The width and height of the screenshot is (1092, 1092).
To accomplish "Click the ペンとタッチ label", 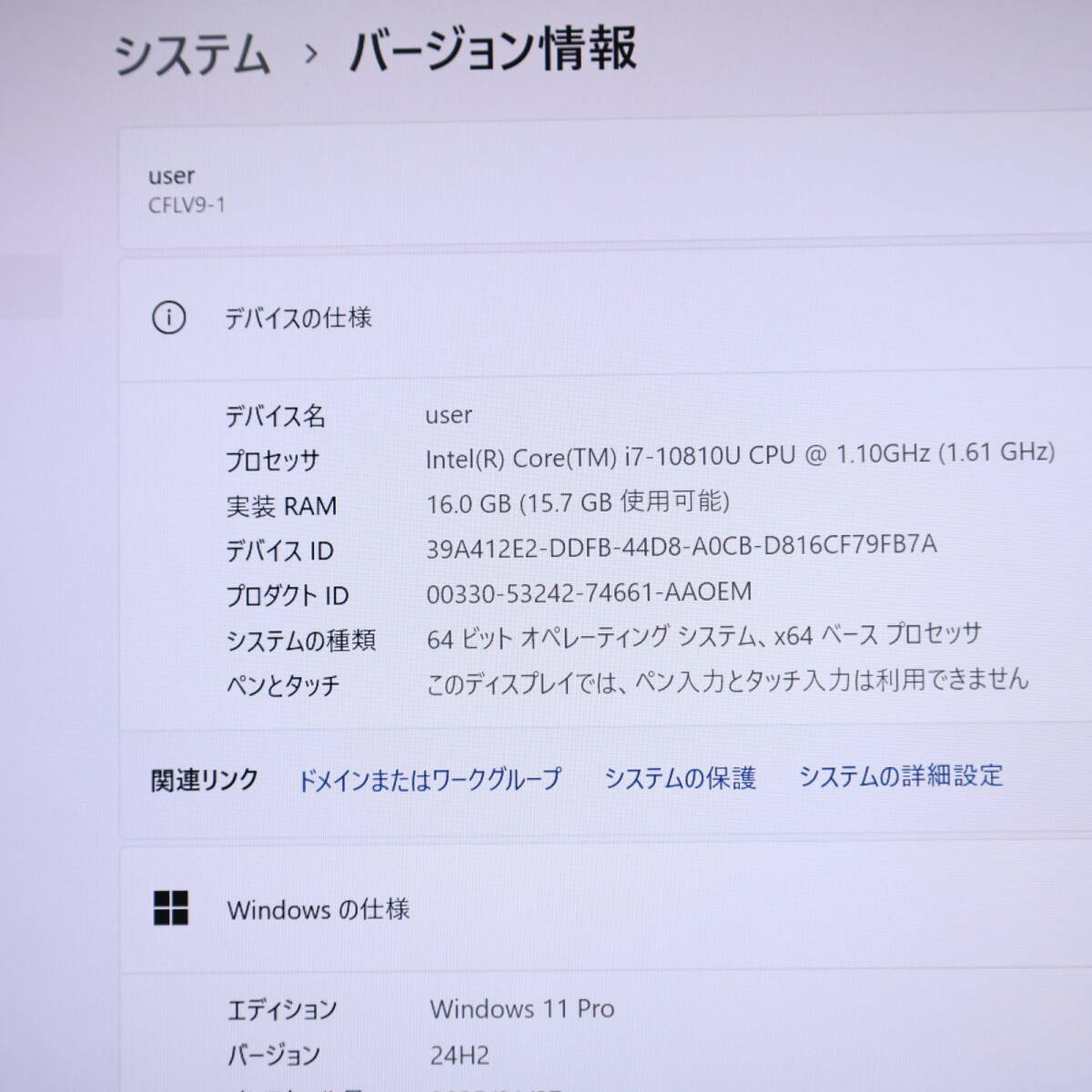I will tap(283, 685).
